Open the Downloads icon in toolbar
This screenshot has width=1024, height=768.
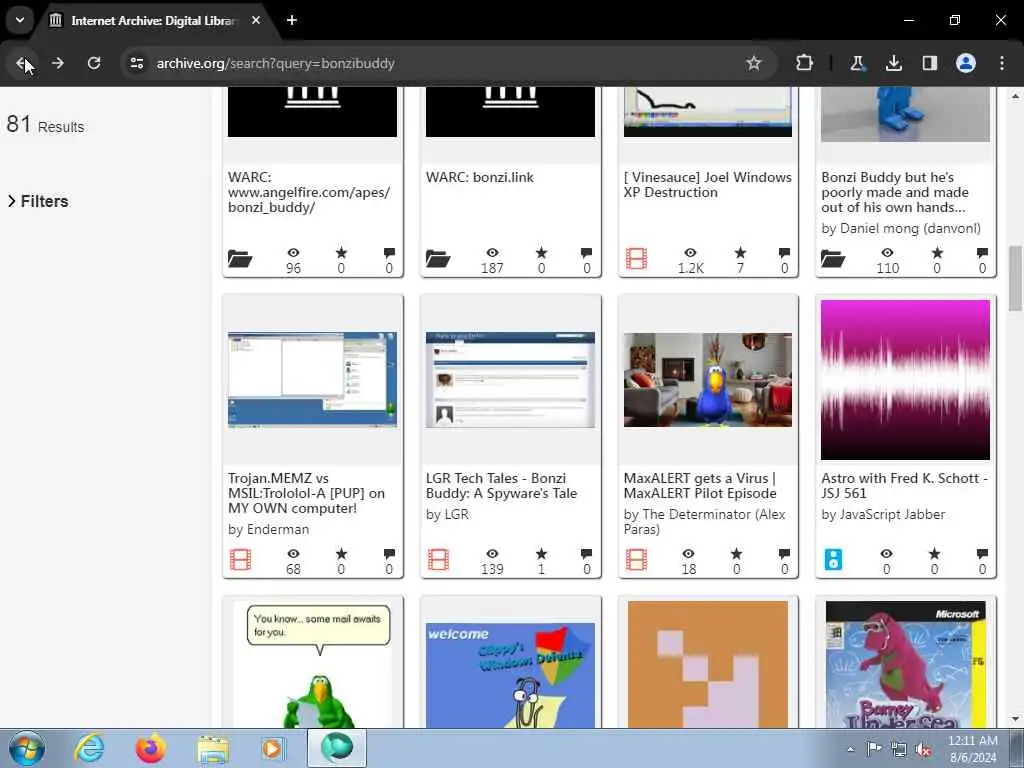[893, 63]
